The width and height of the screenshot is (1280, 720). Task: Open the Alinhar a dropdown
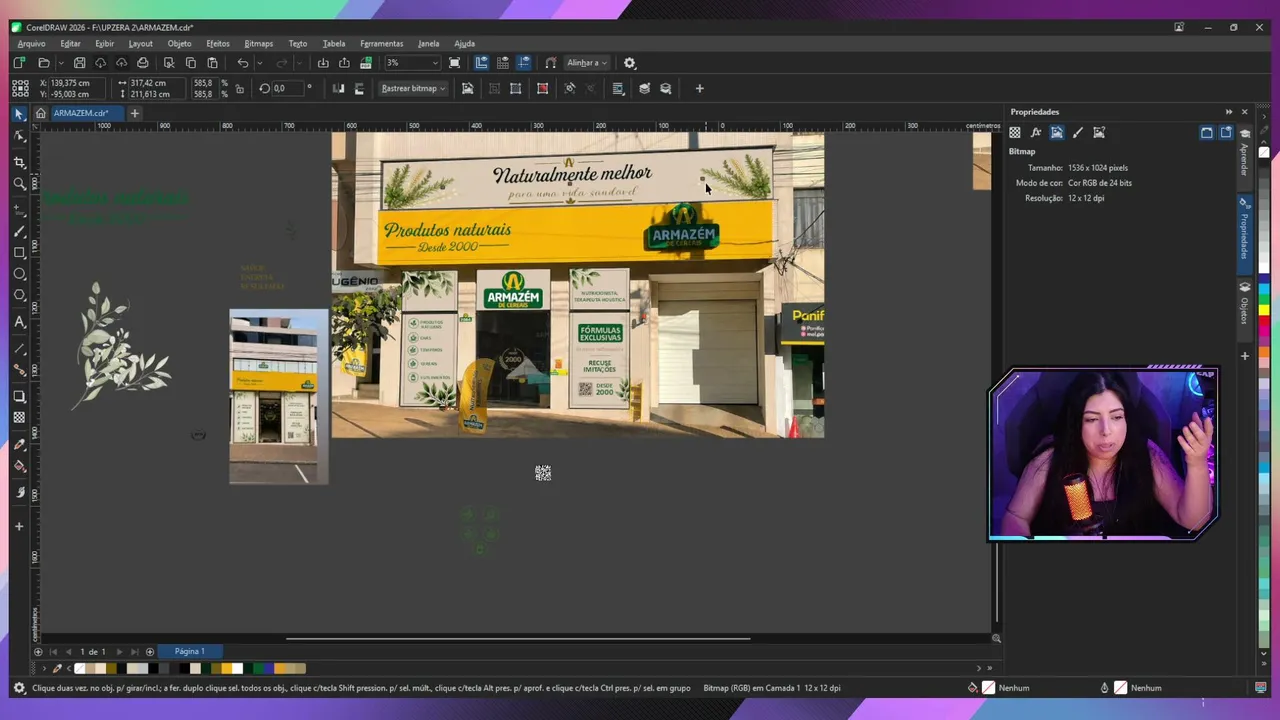(x=587, y=63)
